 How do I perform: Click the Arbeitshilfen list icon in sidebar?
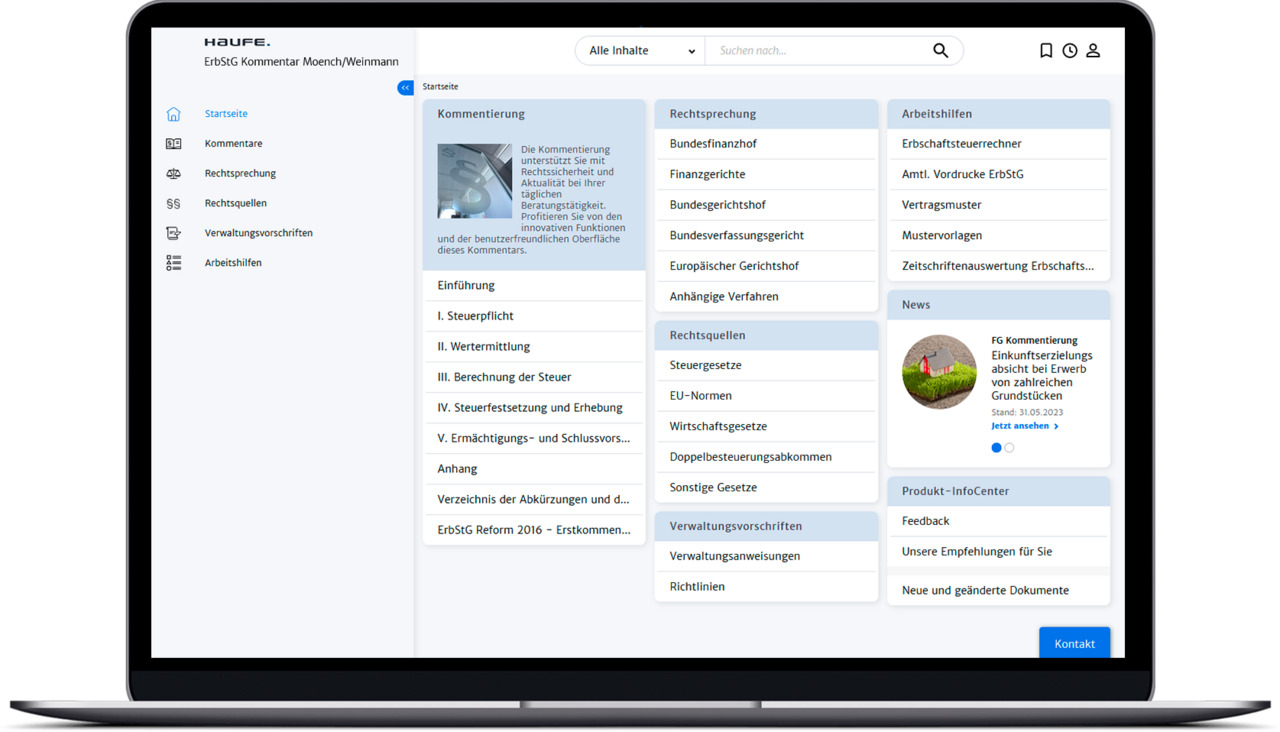tap(174, 263)
